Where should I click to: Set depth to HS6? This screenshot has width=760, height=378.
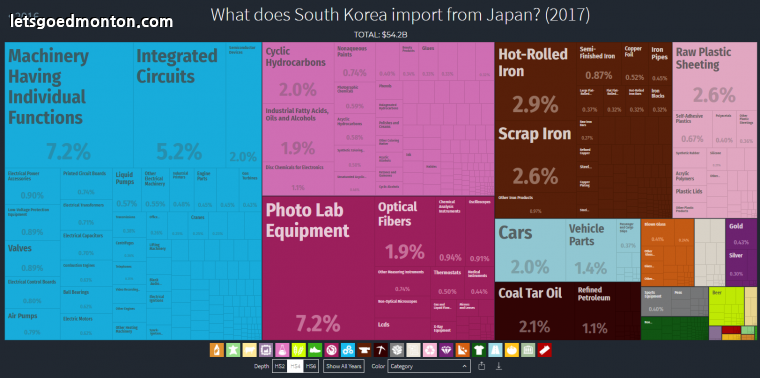(x=311, y=366)
